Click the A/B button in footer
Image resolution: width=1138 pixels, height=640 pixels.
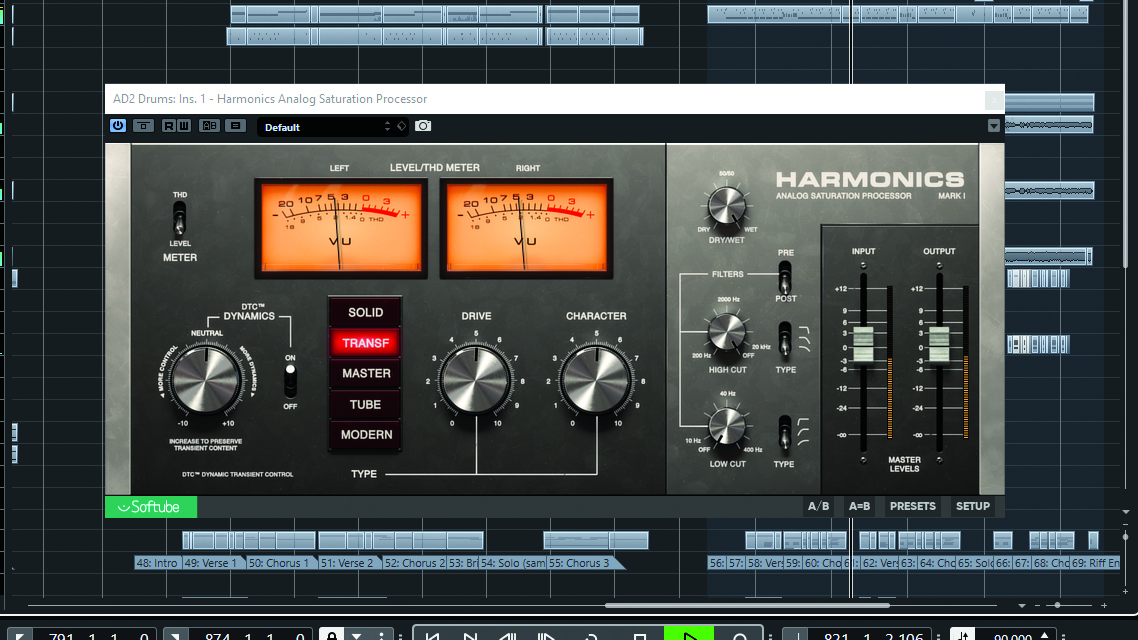click(x=818, y=506)
